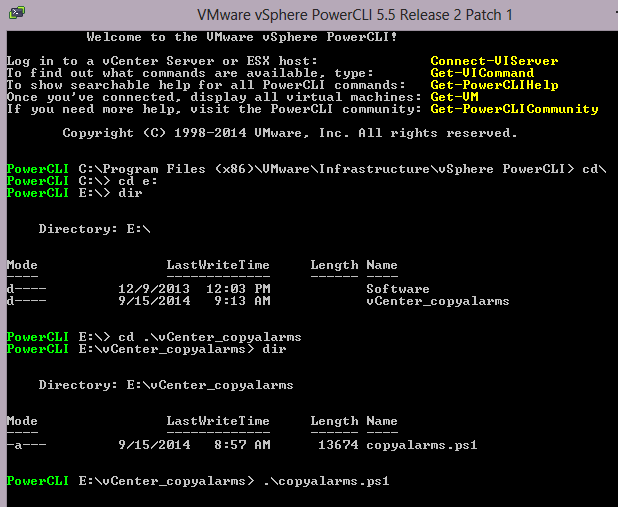Click the VMware copyright notice line
Screen dimensions: 618x507
(x=290, y=133)
